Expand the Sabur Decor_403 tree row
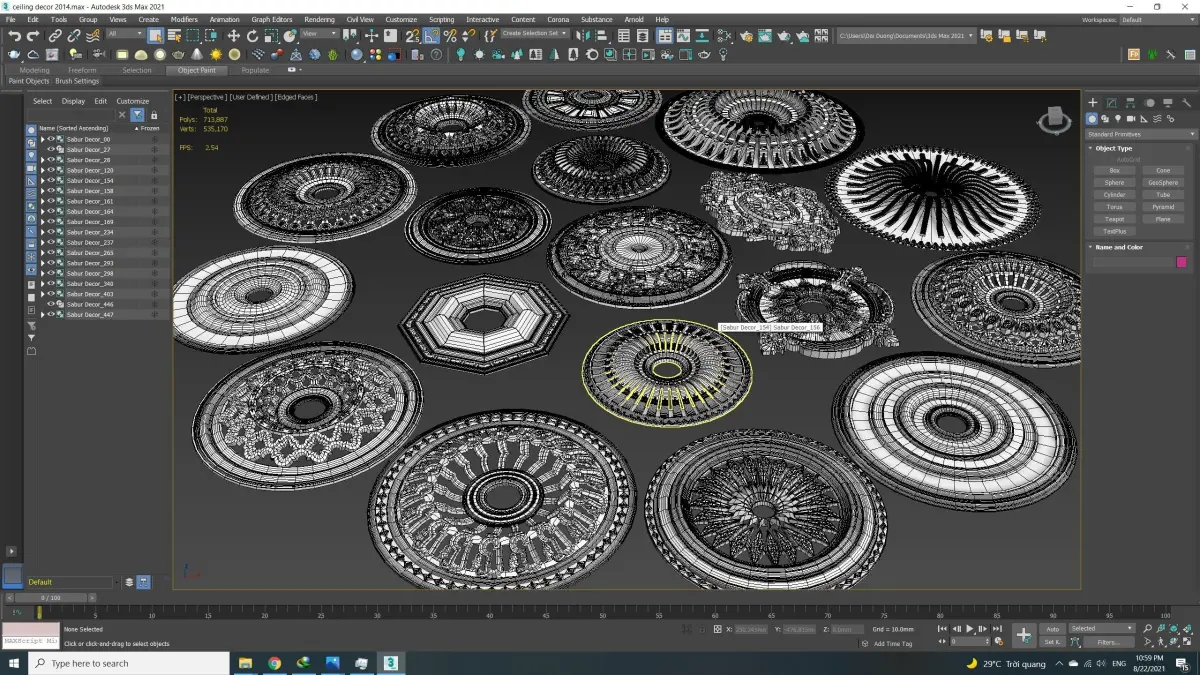This screenshot has height=675, width=1200. [x=43, y=294]
